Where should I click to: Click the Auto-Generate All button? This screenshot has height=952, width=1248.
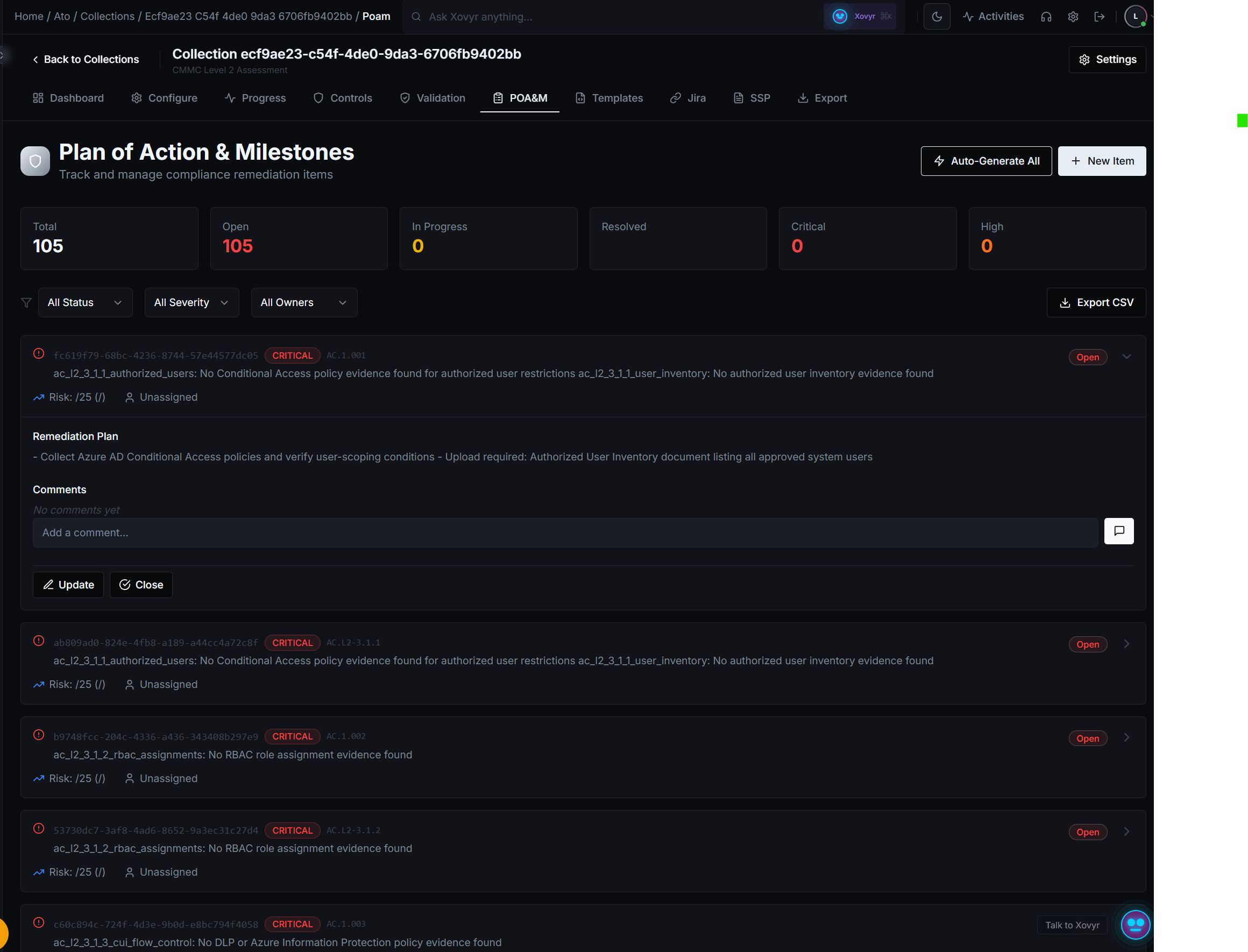coord(986,161)
